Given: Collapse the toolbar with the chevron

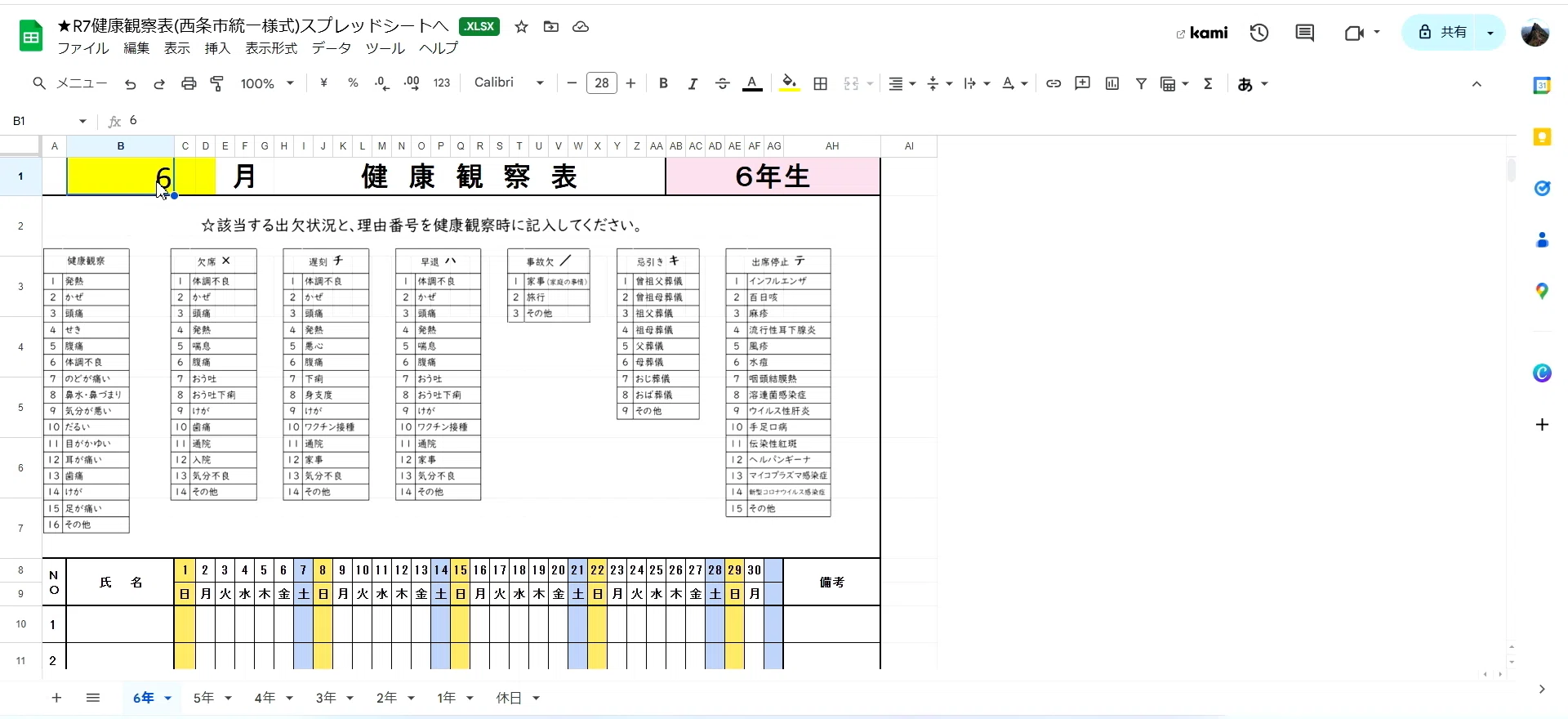Looking at the screenshot, I should click(1477, 84).
